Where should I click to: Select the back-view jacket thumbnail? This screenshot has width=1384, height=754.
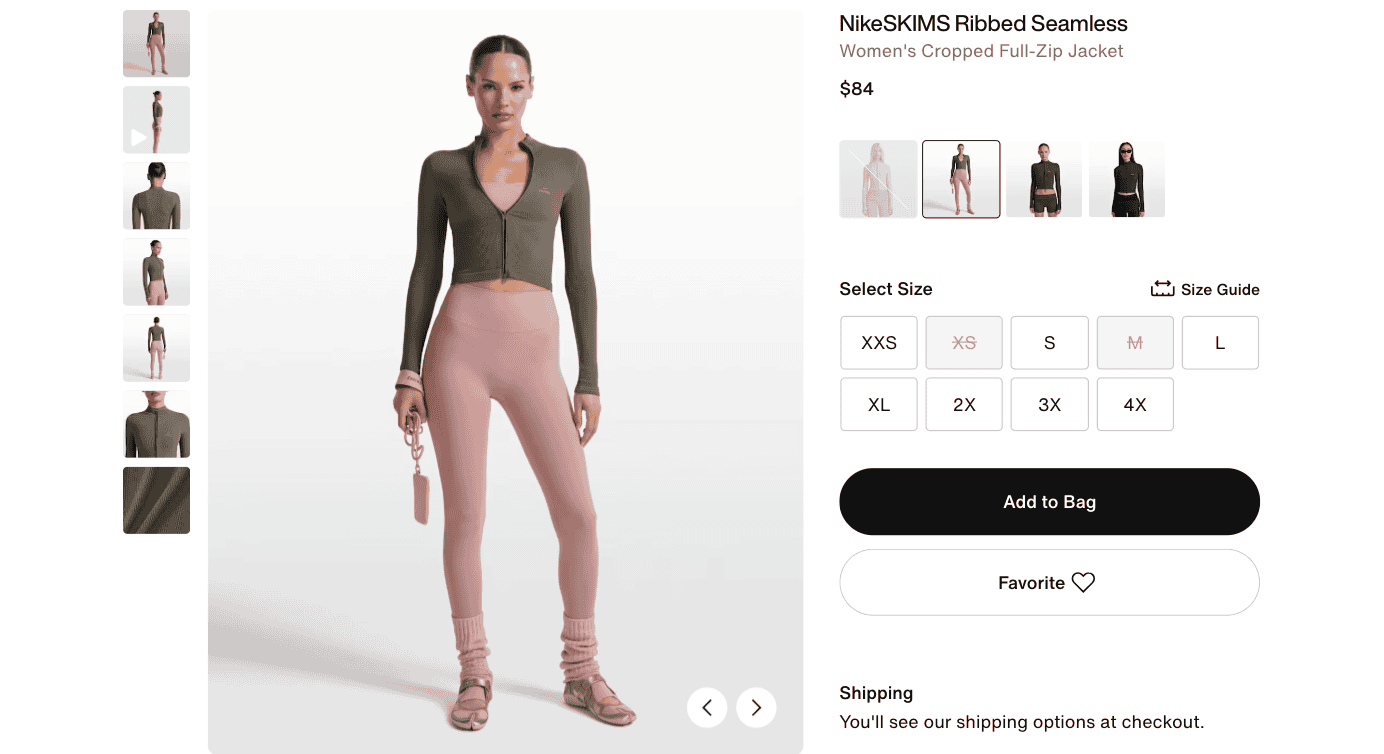[x=156, y=195]
